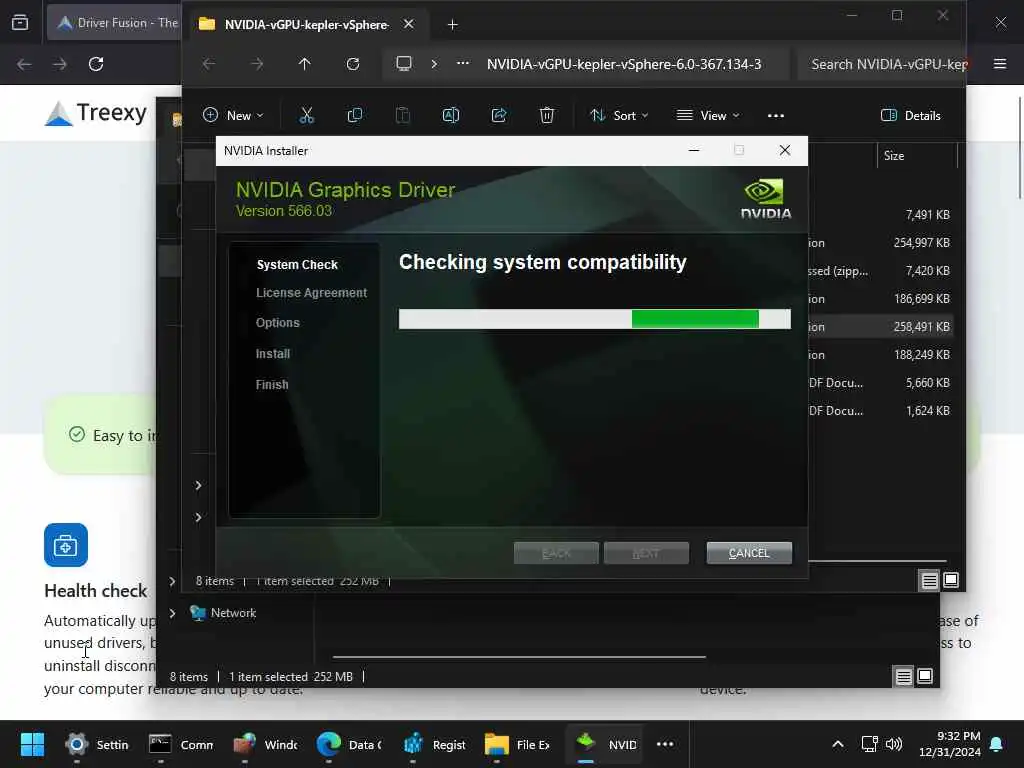Click the System Check step in installer
The height and width of the screenshot is (768, 1024).
tap(297, 264)
